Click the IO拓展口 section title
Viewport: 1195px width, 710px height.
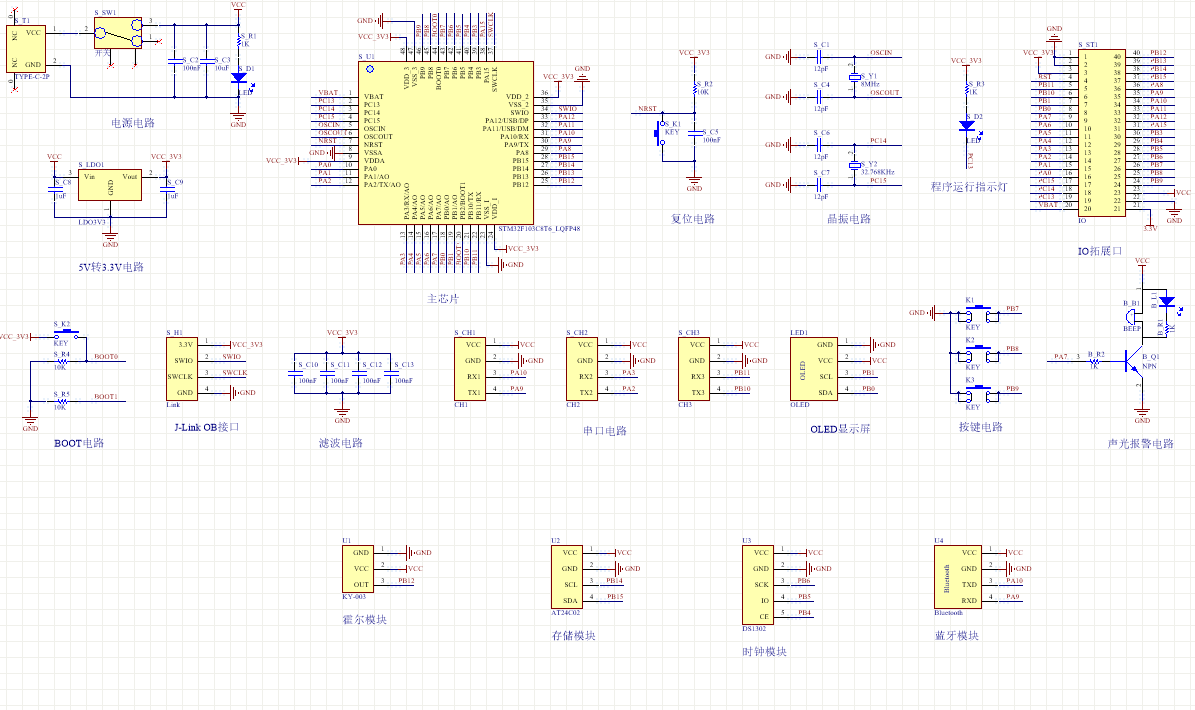pyautogui.click(x=1100, y=251)
